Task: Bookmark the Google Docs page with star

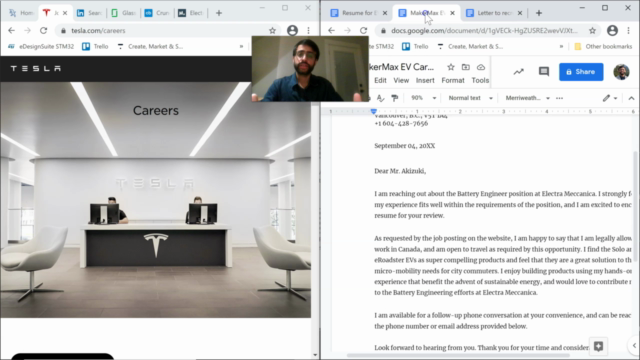Action: point(592,31)
